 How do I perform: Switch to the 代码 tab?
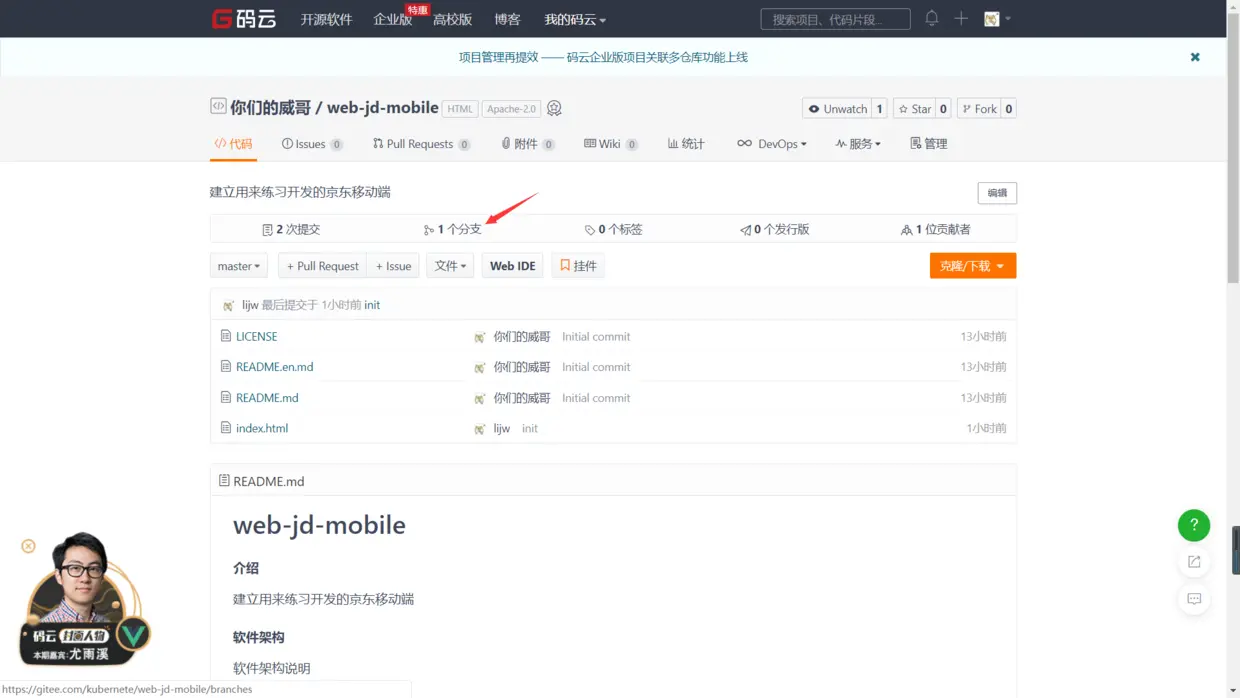click(x=233, y=144)
